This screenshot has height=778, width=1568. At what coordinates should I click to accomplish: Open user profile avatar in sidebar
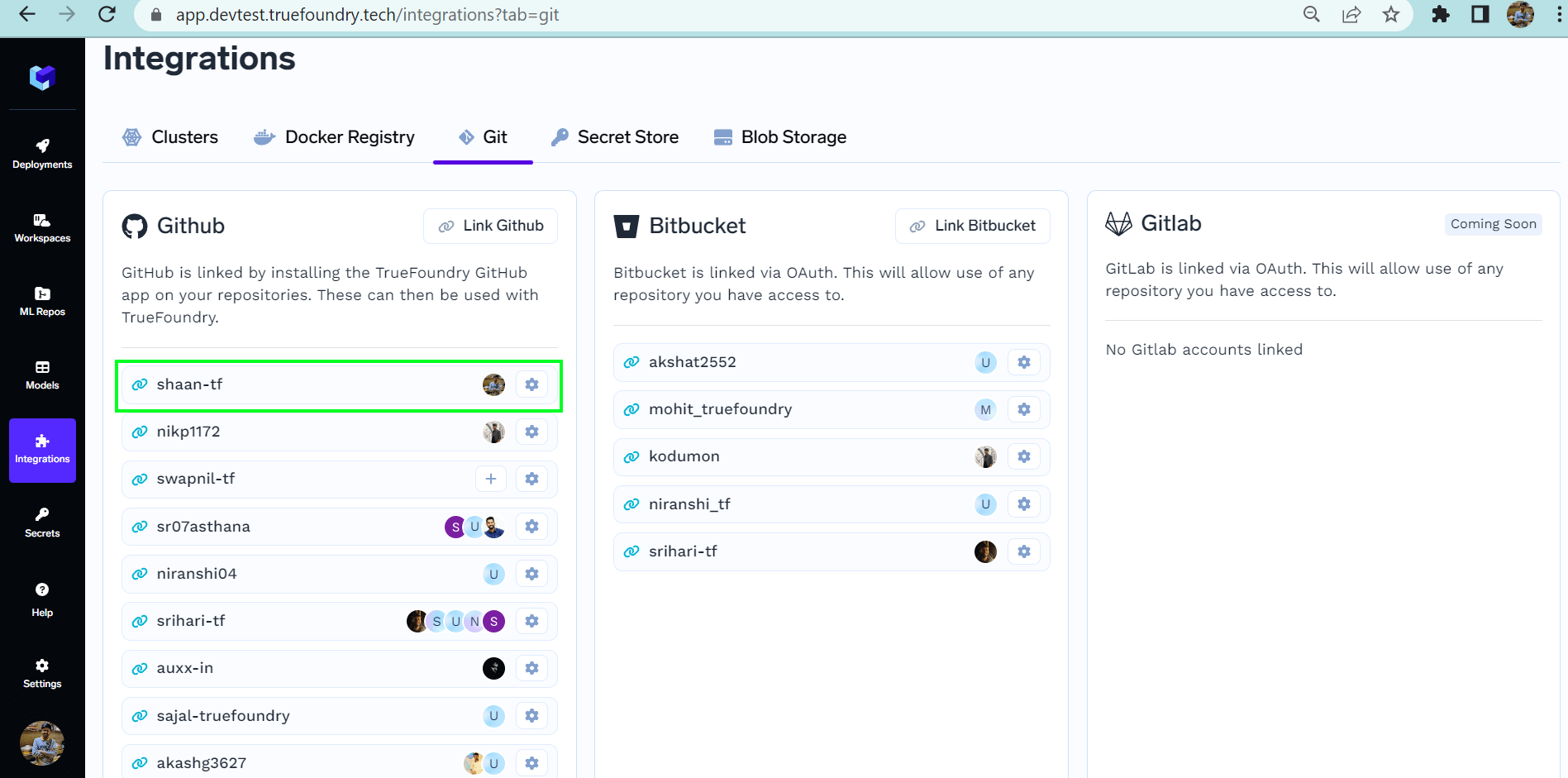click(x=42, y=742)
